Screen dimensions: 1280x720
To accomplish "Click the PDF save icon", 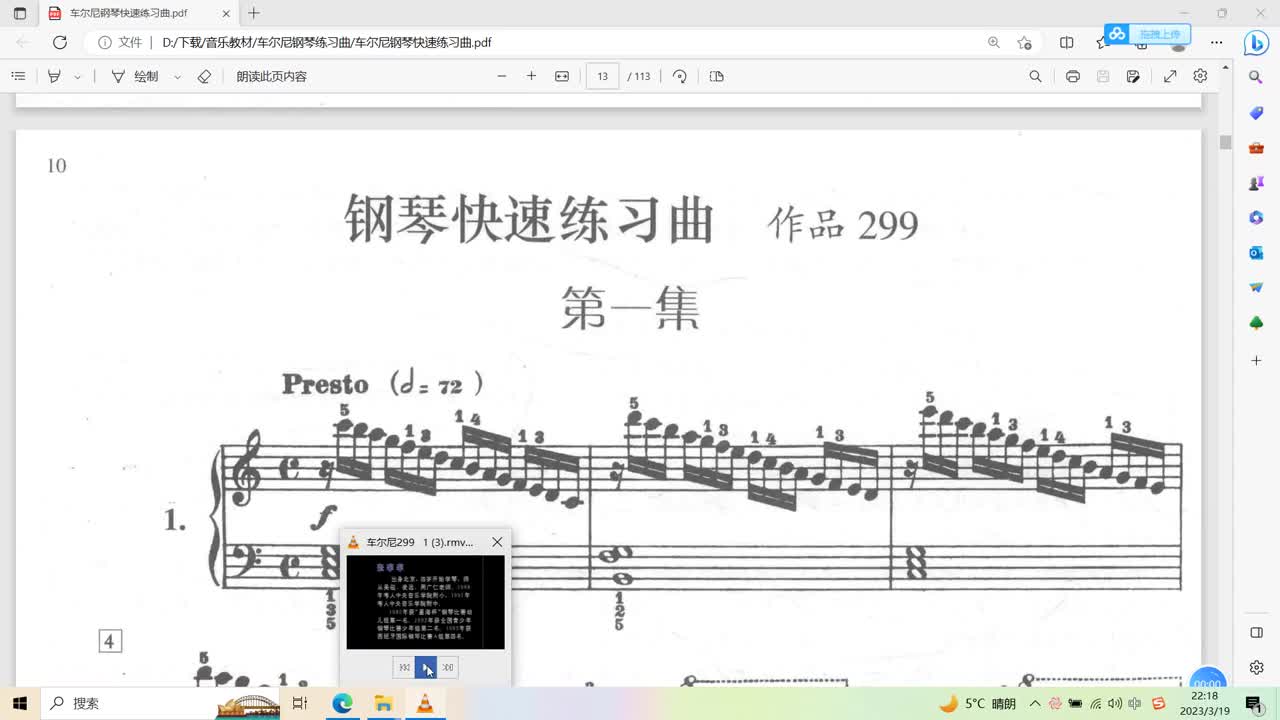I will [x=1103, y=76].
